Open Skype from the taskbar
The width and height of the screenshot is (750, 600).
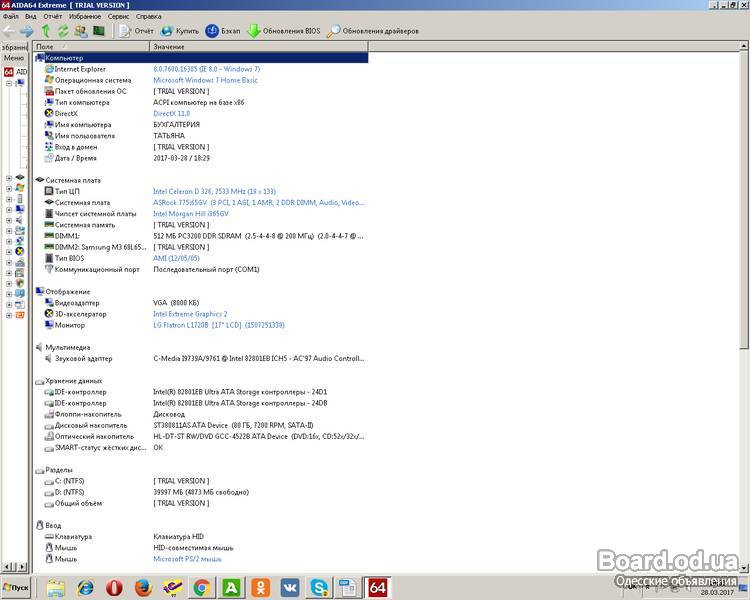[319, 588]
